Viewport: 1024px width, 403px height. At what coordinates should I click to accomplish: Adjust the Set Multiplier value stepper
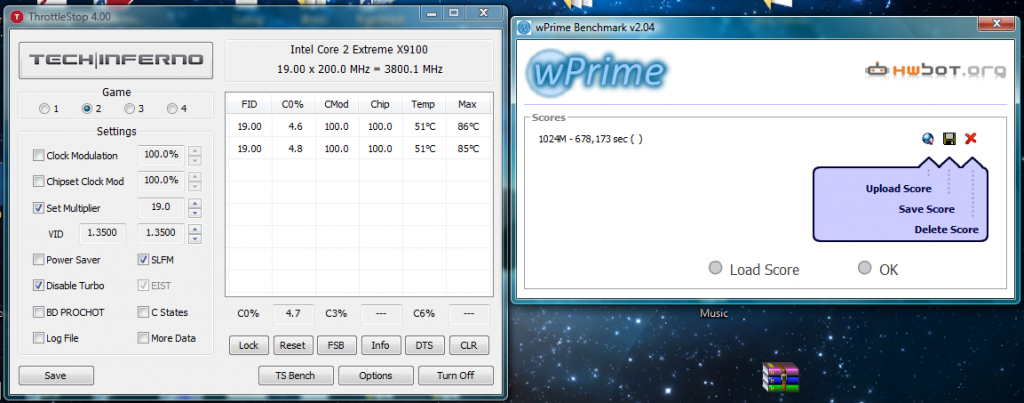tap(195, 208)
